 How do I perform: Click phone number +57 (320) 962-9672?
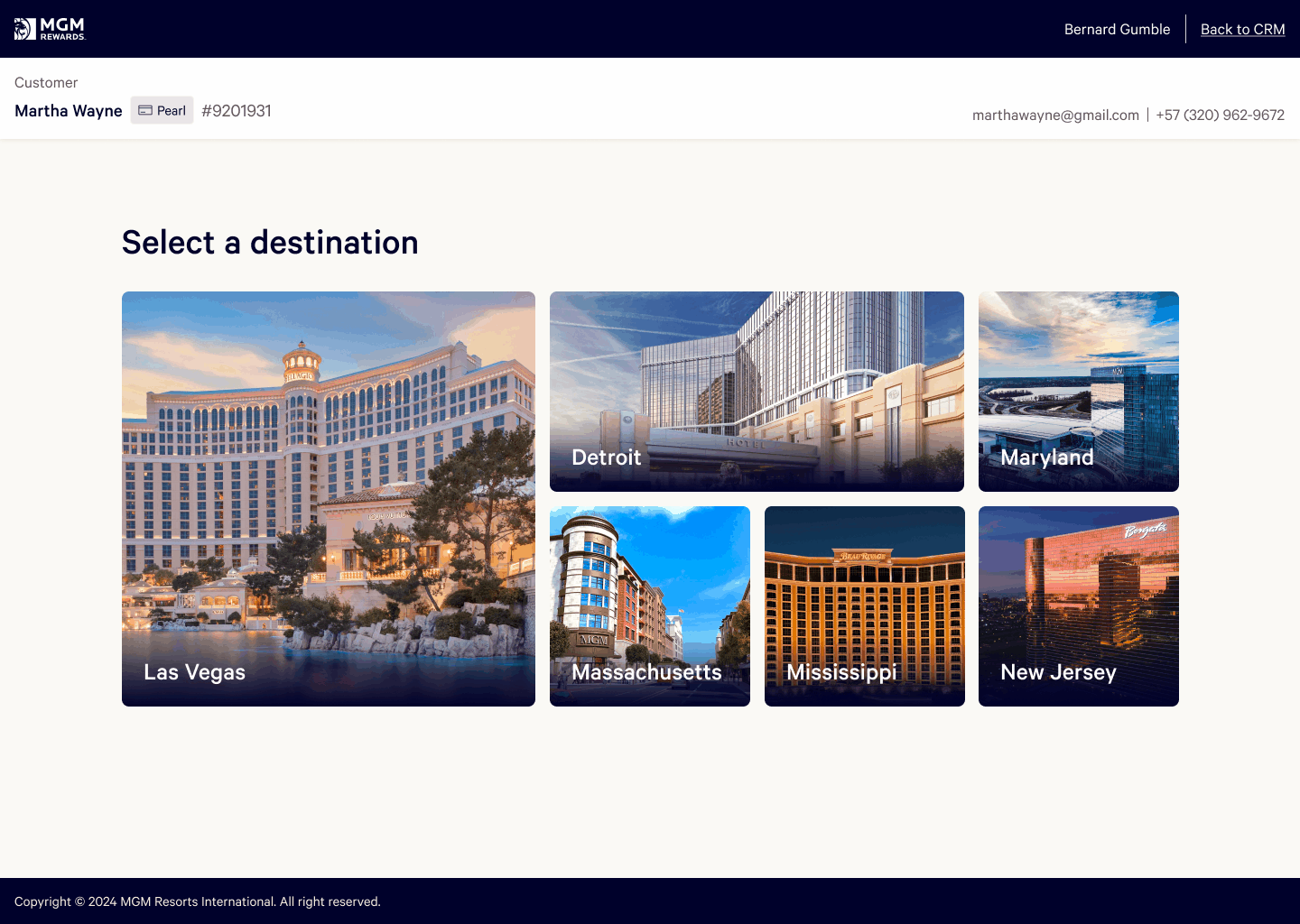[1220, 115]
